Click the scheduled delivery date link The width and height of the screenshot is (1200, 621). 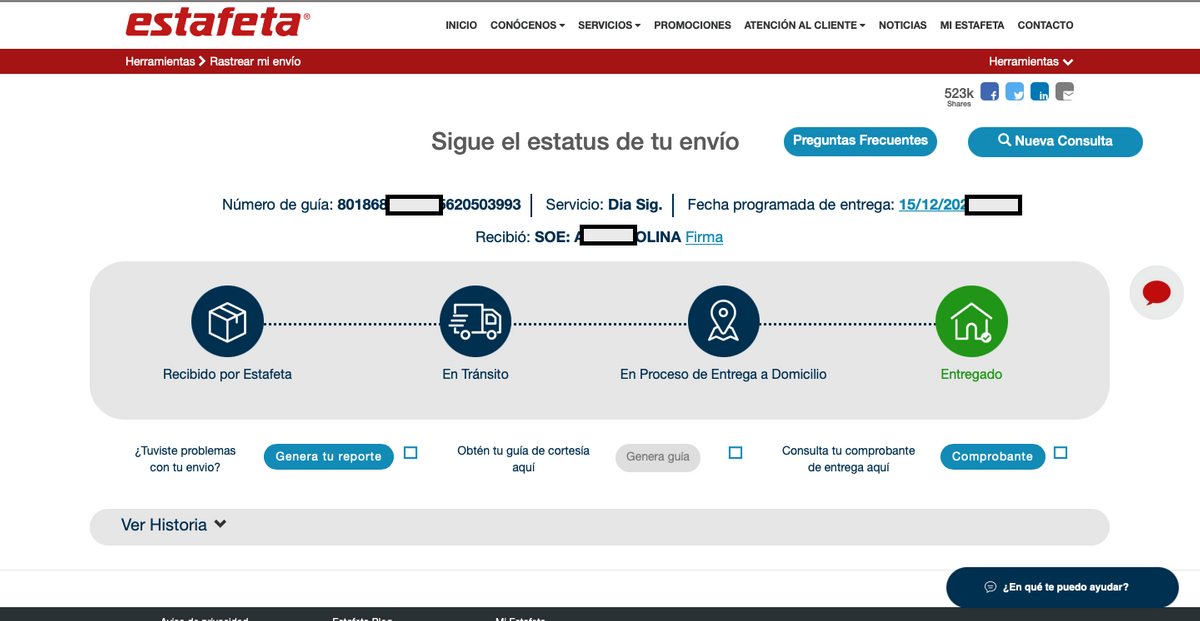point(932,205)
